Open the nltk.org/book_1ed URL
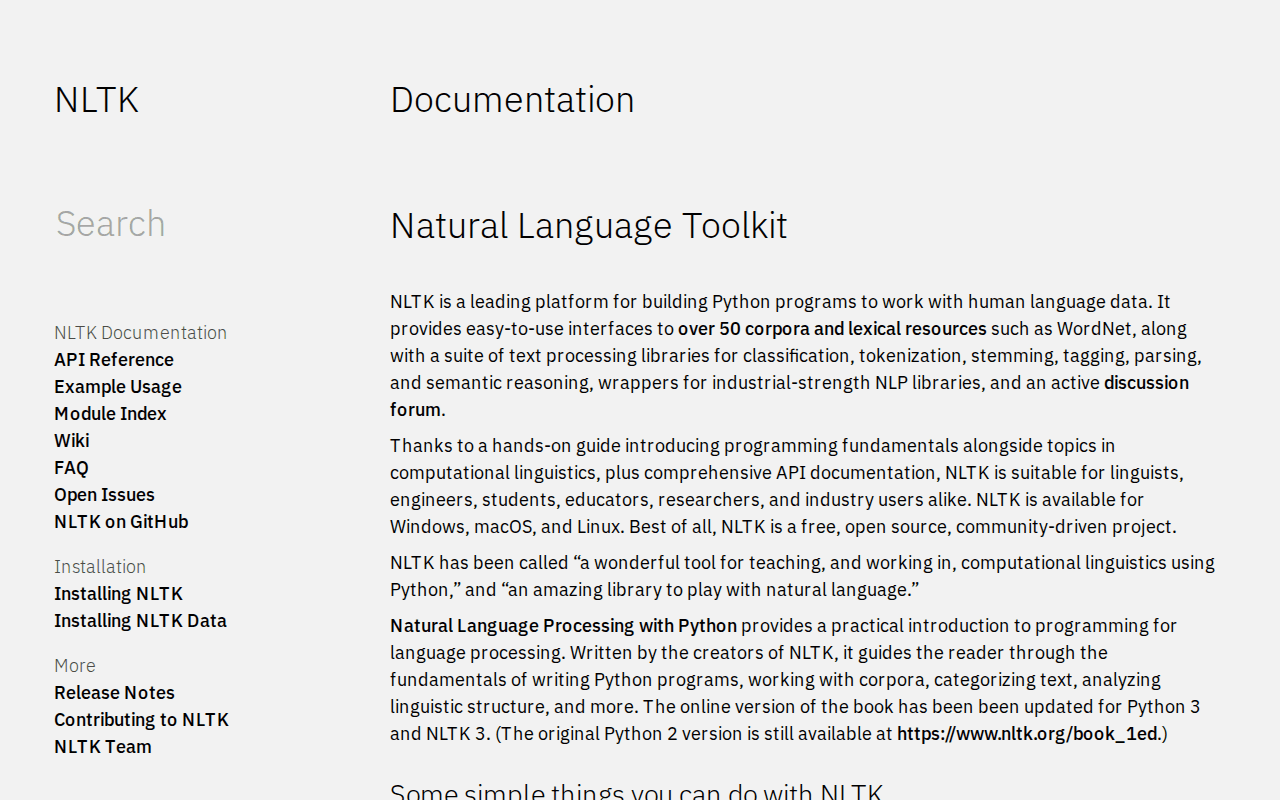The width and height of the screenshot is (1280, 800). point(1027,734)
